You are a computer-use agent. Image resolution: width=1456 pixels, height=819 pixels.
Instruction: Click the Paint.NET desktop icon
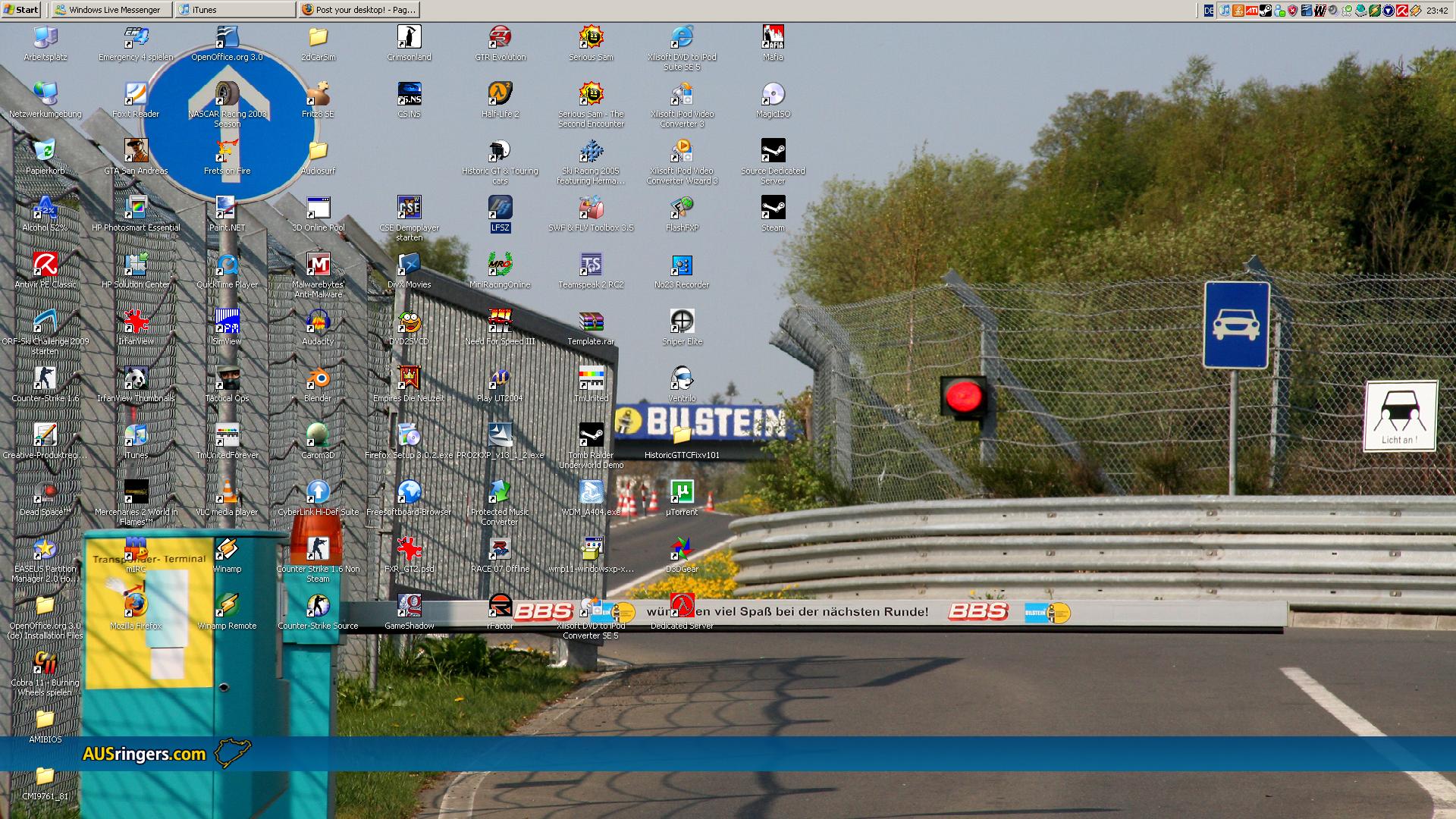point(227,208)
